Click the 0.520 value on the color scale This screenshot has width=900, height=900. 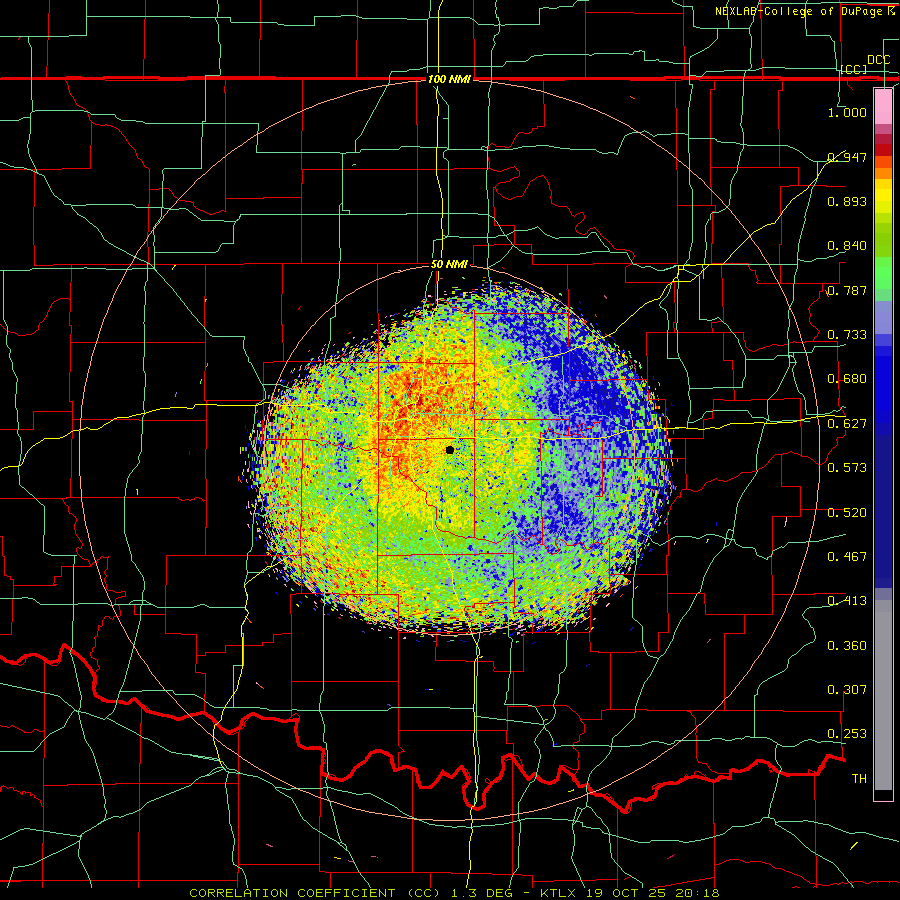(847, 513)
